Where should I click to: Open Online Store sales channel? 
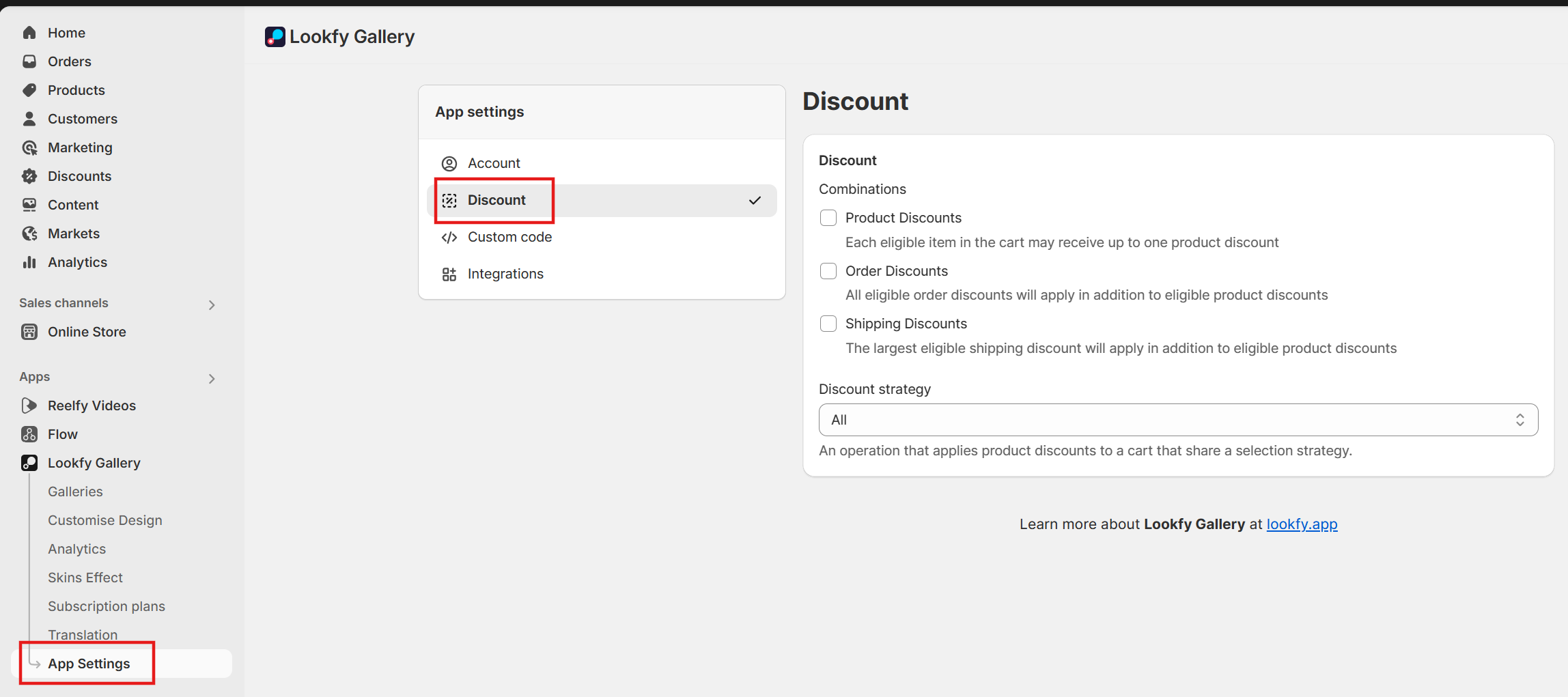[87, 332]
